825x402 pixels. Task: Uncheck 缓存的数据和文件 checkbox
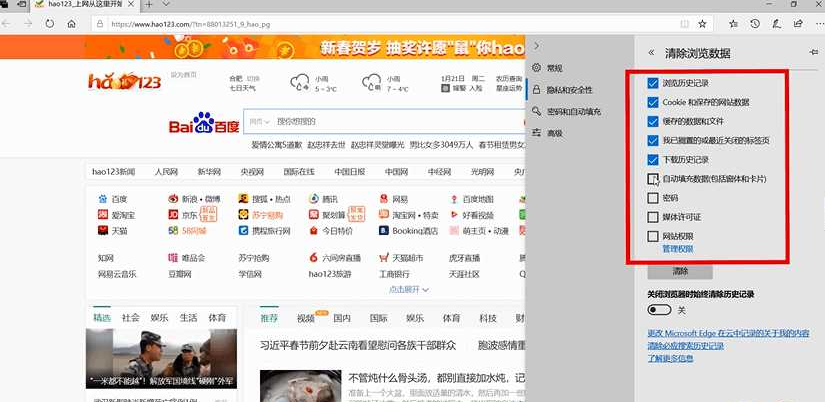pos(653,122)
